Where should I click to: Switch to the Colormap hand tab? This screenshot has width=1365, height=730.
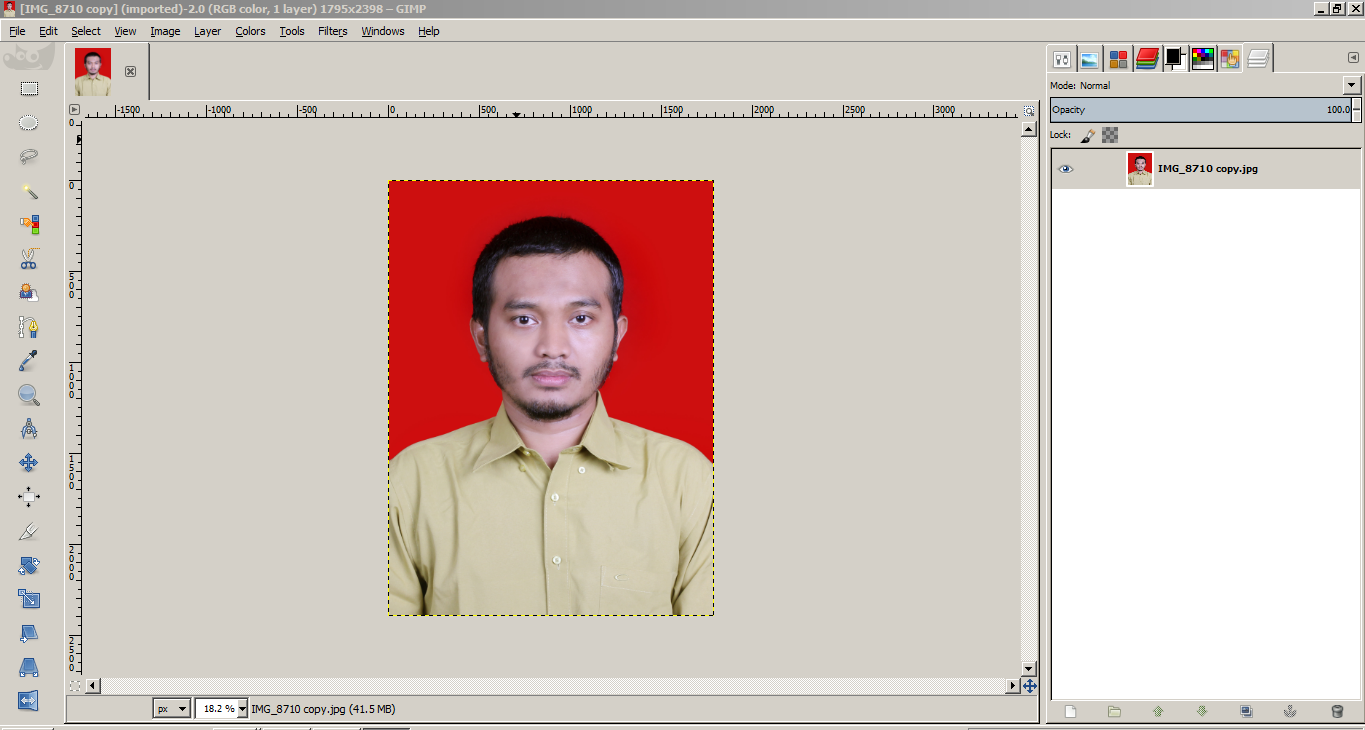(1230, 59)
